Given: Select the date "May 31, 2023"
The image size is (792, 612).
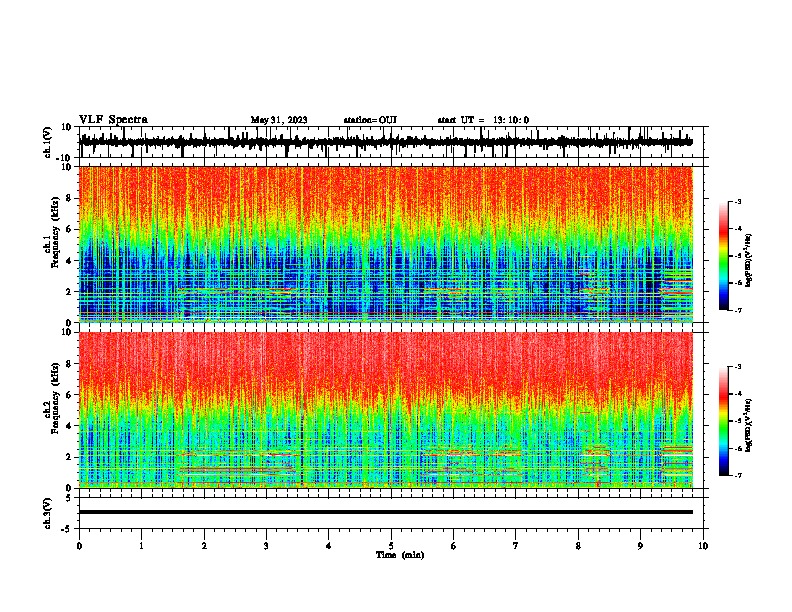Looking at the screenshot, I should 279,120.
